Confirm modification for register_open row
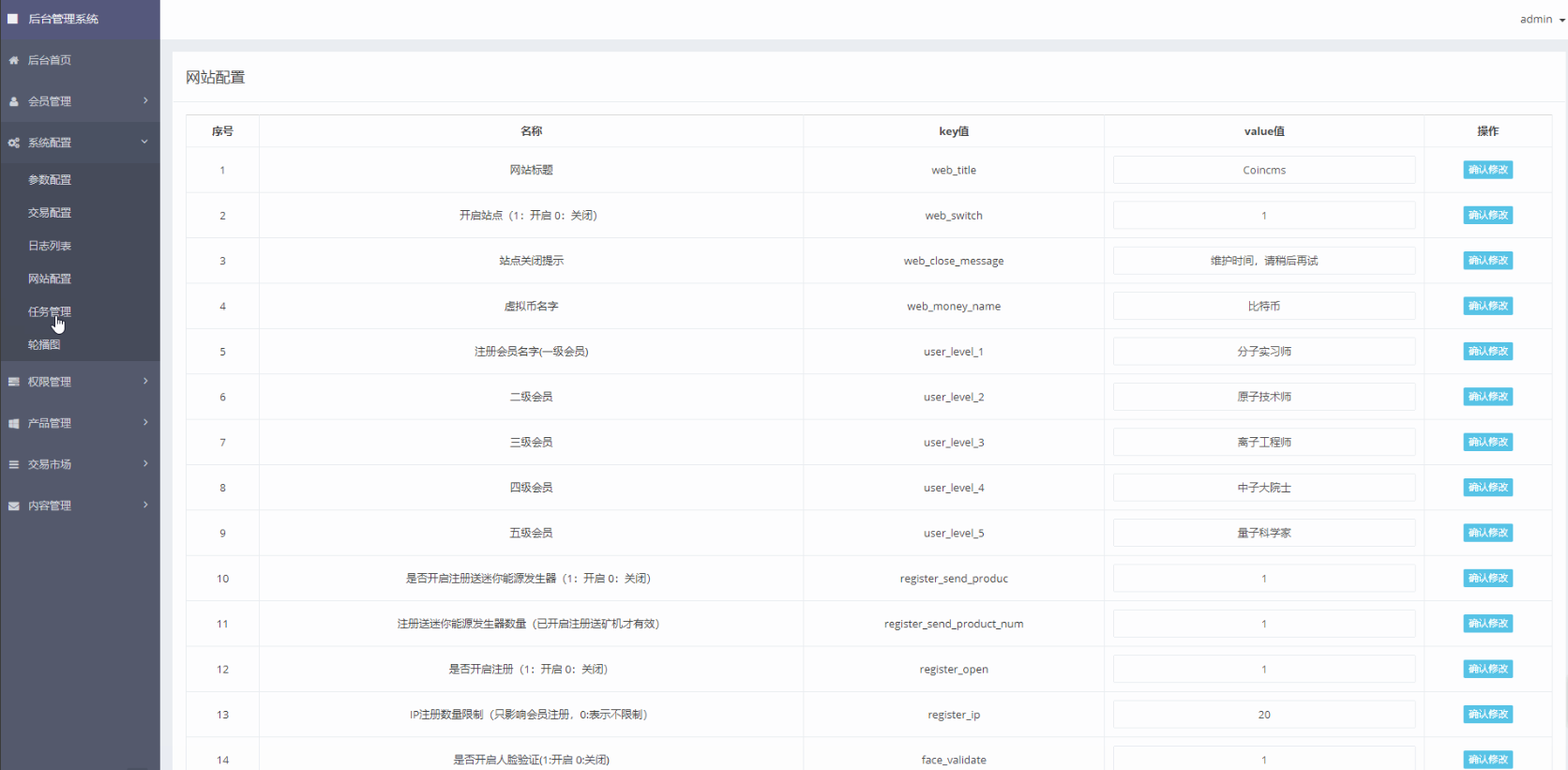The height and width of the screenshot is (770, 1568). coord(1488,669)
